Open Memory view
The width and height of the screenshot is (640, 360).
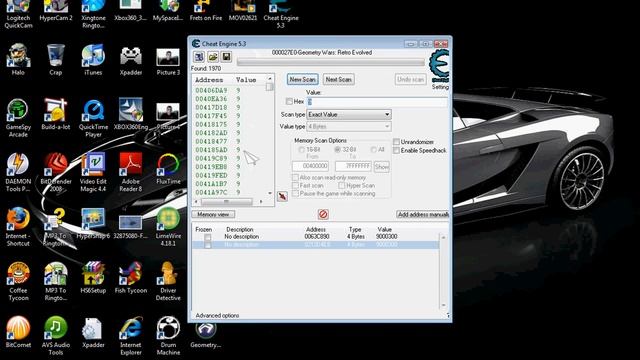pos(213,214)
